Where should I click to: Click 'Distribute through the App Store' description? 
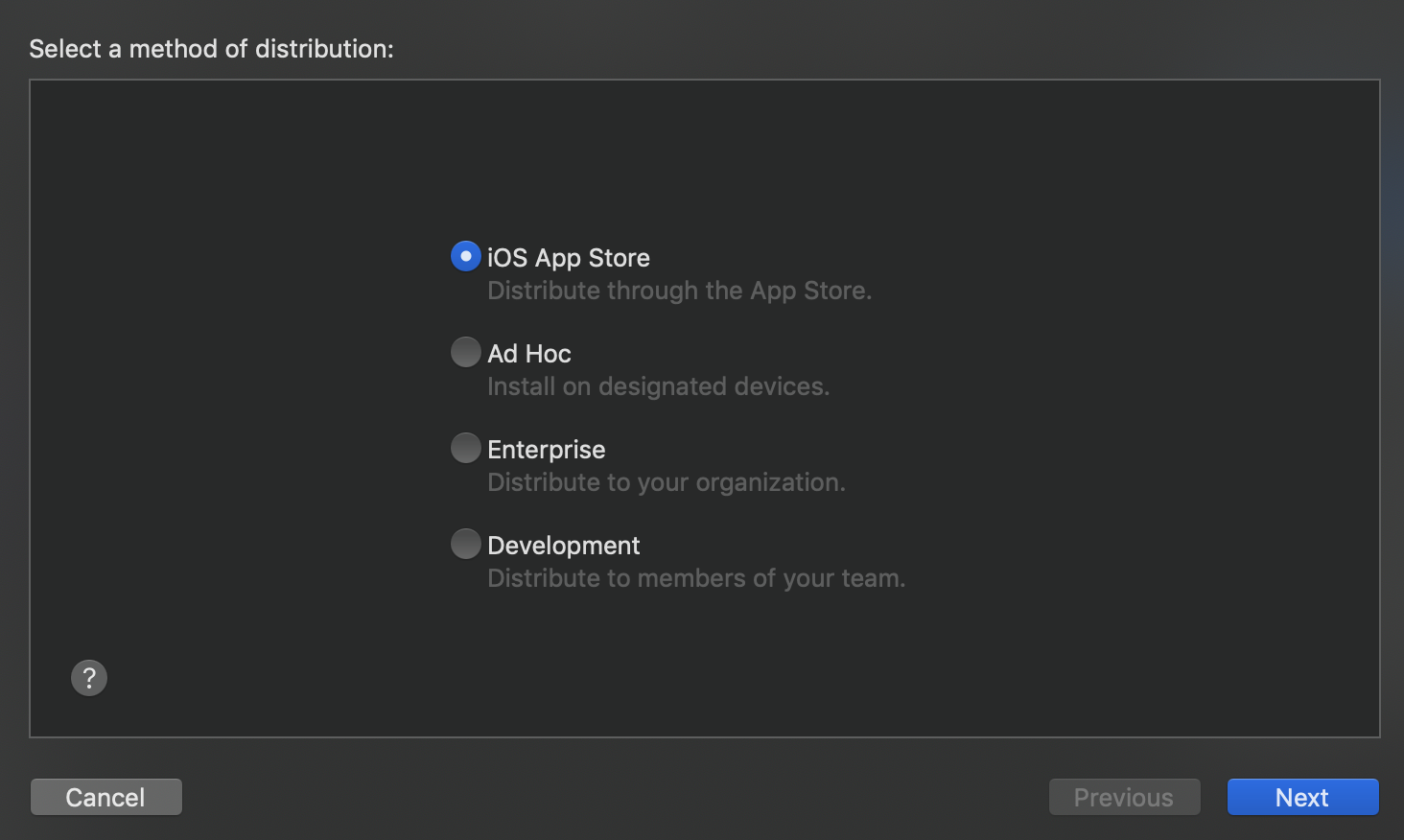(x=680, y=290)
